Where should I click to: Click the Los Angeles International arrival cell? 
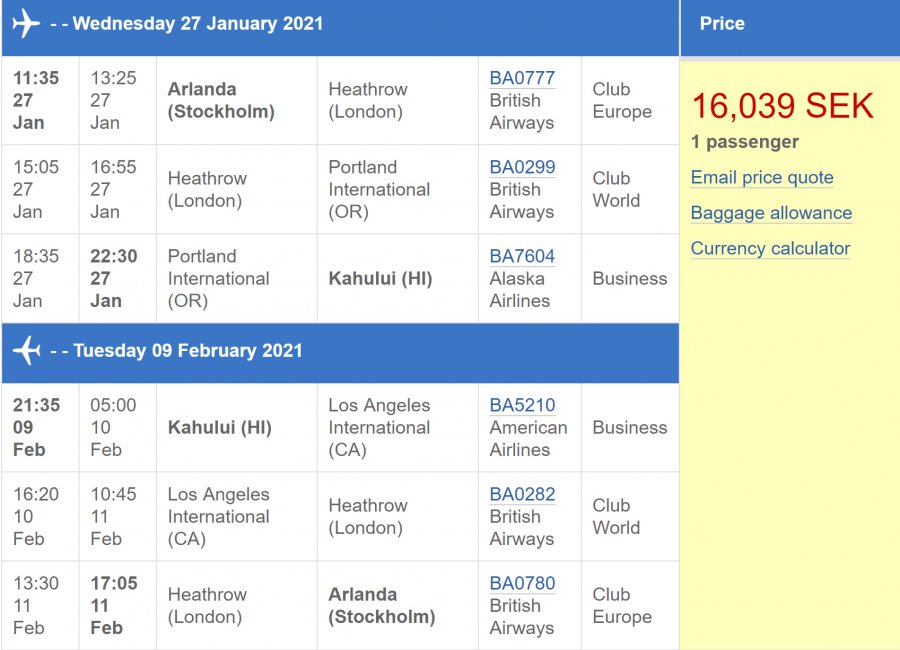click(x=379, y=427)
